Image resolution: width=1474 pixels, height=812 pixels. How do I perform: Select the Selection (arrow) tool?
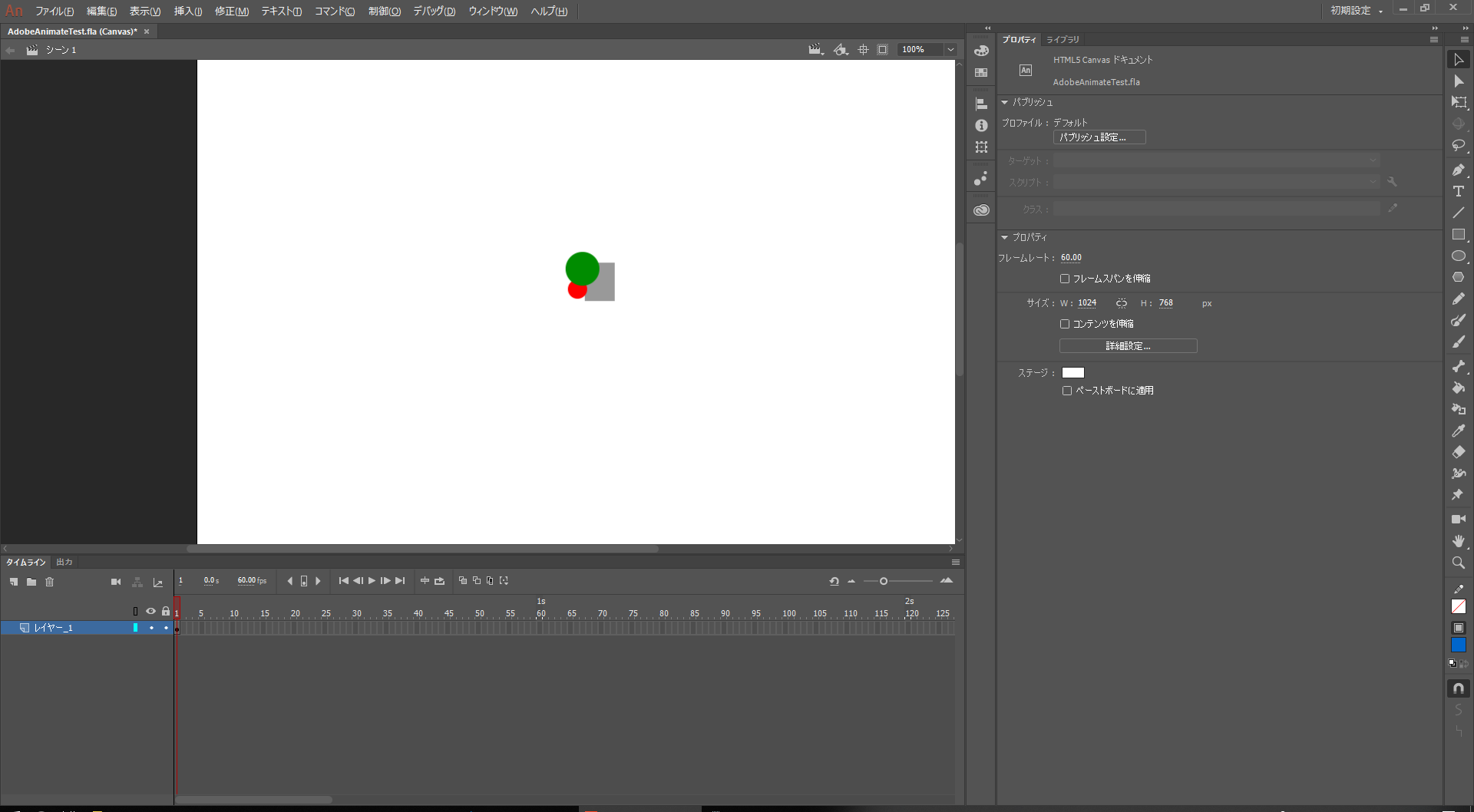point(1459,60)
